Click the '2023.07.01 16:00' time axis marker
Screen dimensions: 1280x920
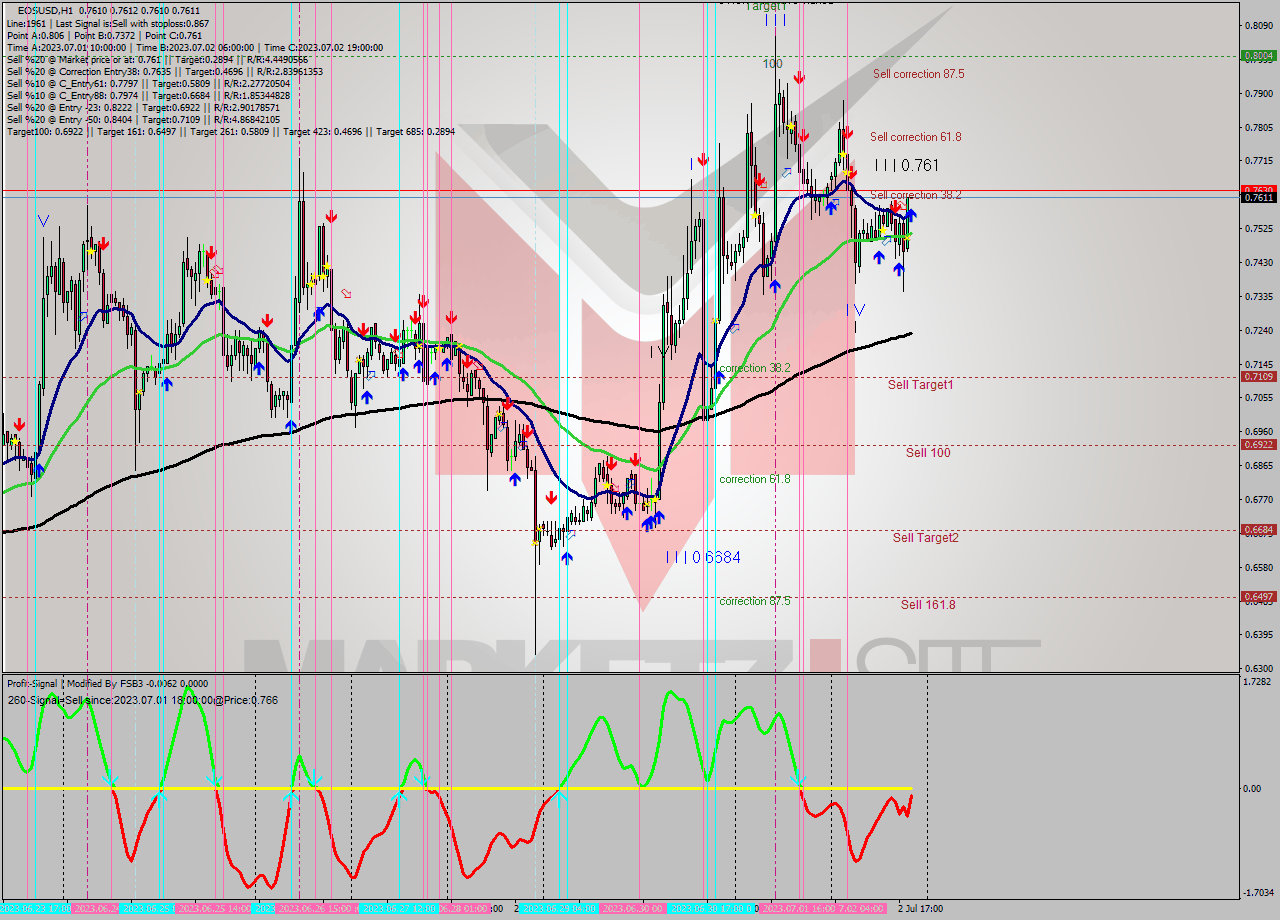click(799, 909)
